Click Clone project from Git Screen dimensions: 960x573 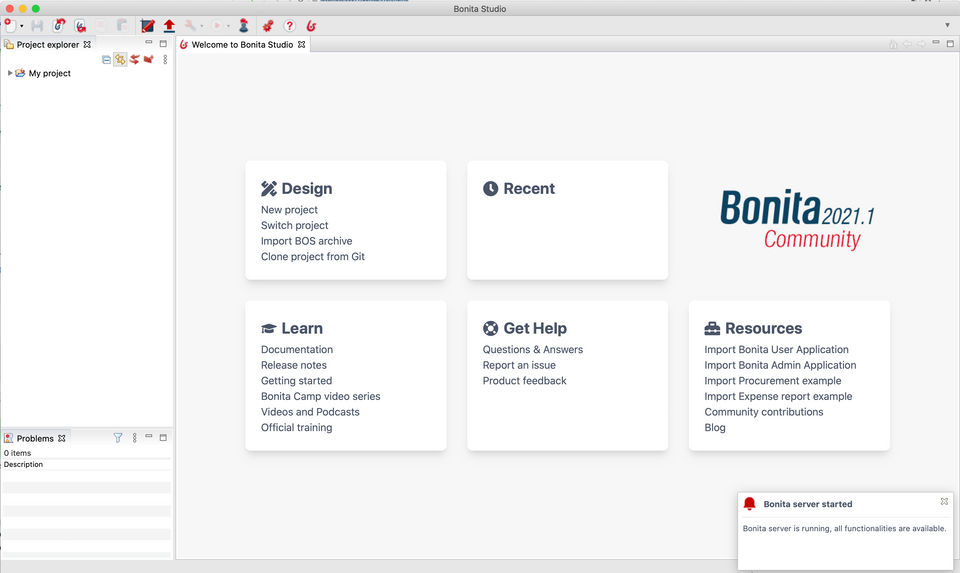pyautogui.click(x=312, y=257)
